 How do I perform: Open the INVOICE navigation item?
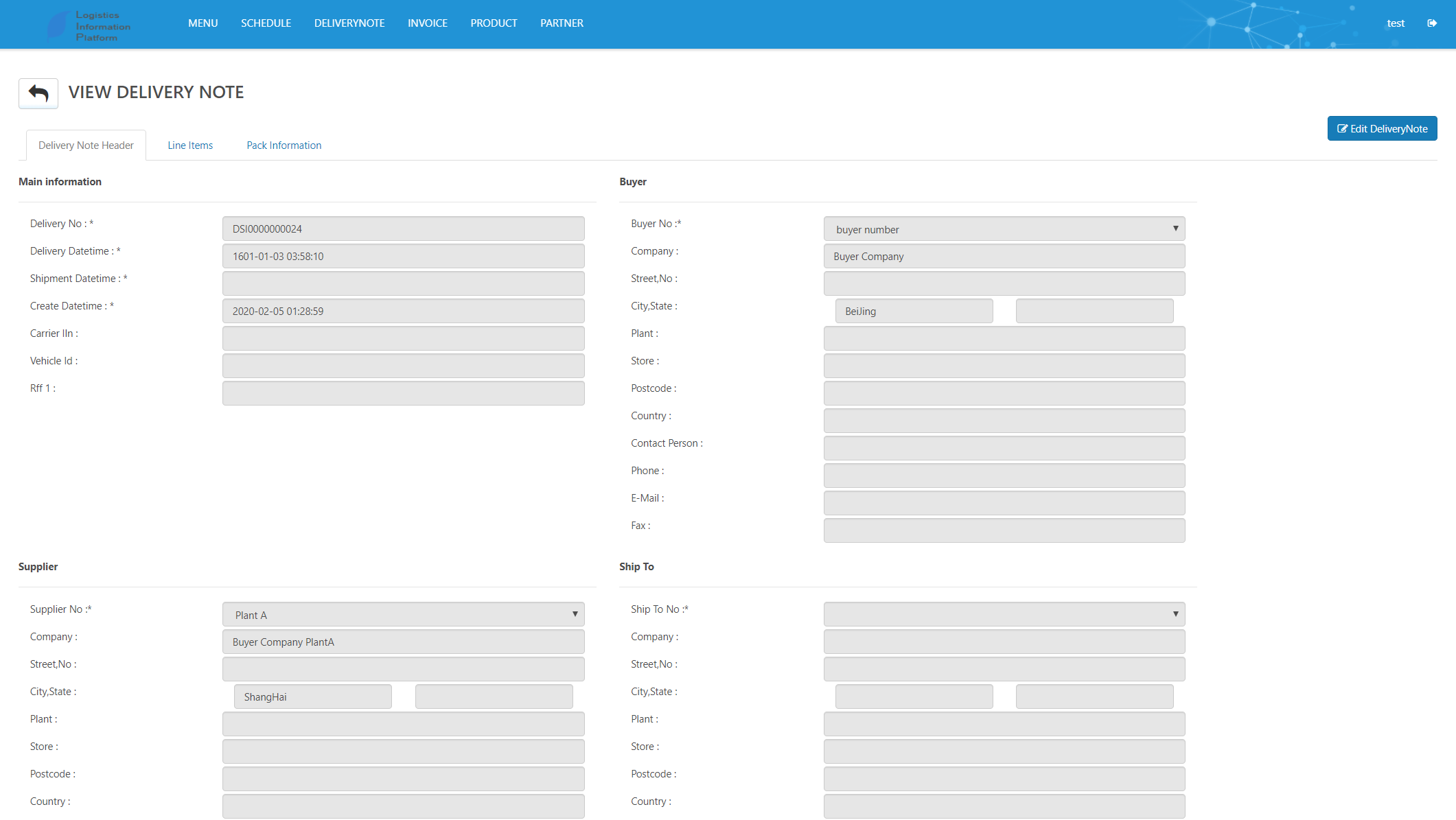(428, 23)
